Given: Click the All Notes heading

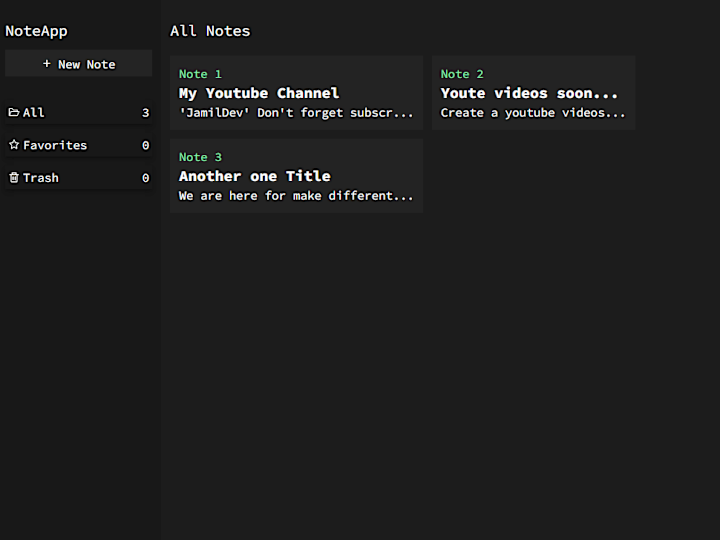Looking at the screenshot, I should [x=210, y=31].
